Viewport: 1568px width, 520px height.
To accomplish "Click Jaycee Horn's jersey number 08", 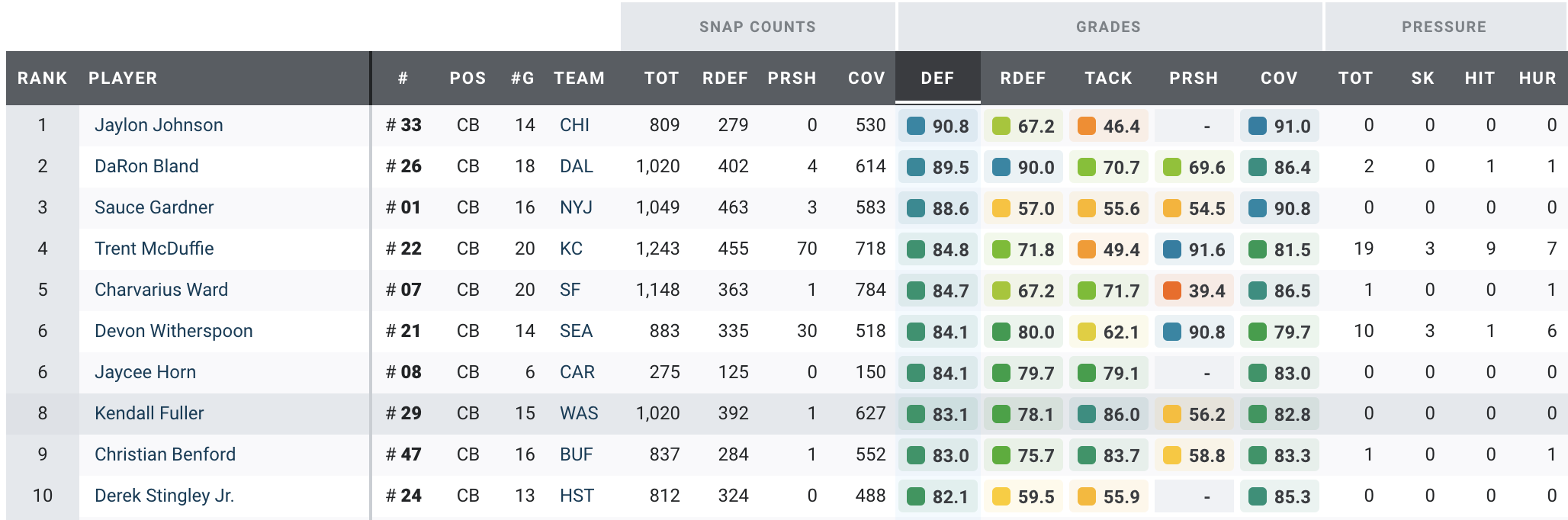I will tap(404, 372).
